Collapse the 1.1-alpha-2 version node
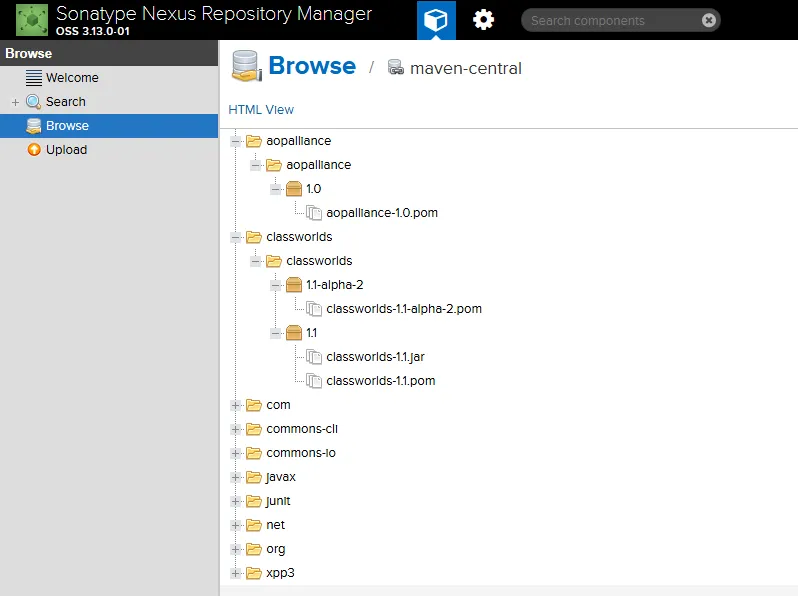The width and height of the screenshot is (798, 596). pos(275,285)
